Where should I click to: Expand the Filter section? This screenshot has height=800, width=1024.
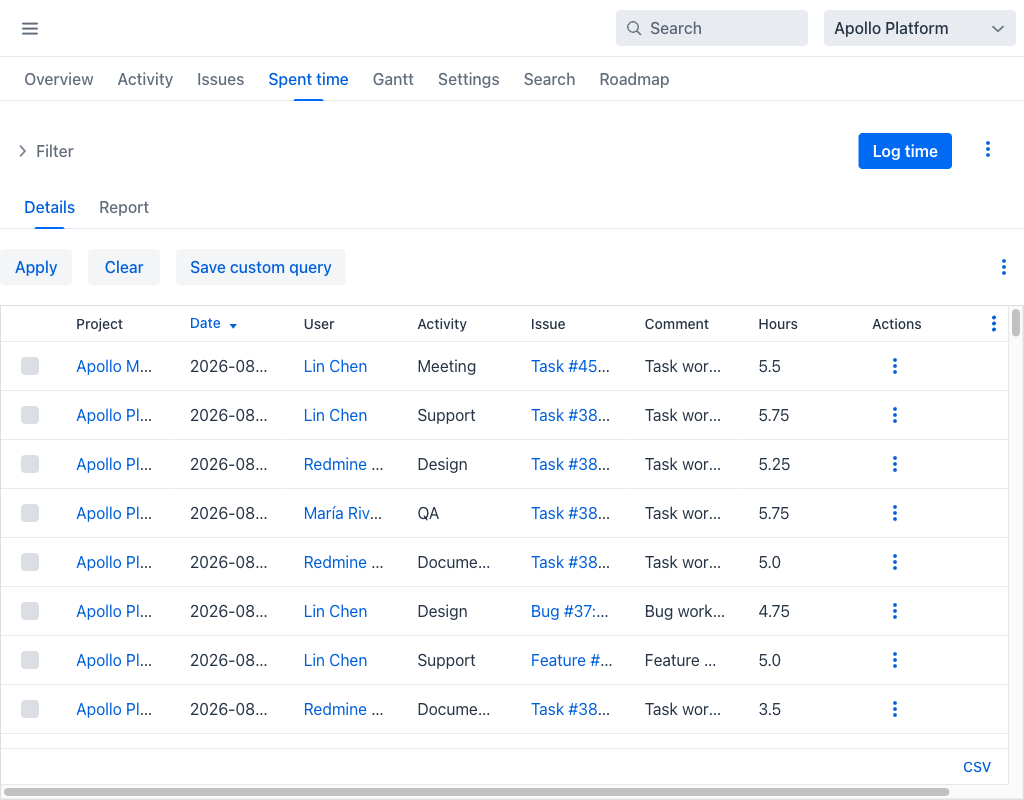(46, 152)
